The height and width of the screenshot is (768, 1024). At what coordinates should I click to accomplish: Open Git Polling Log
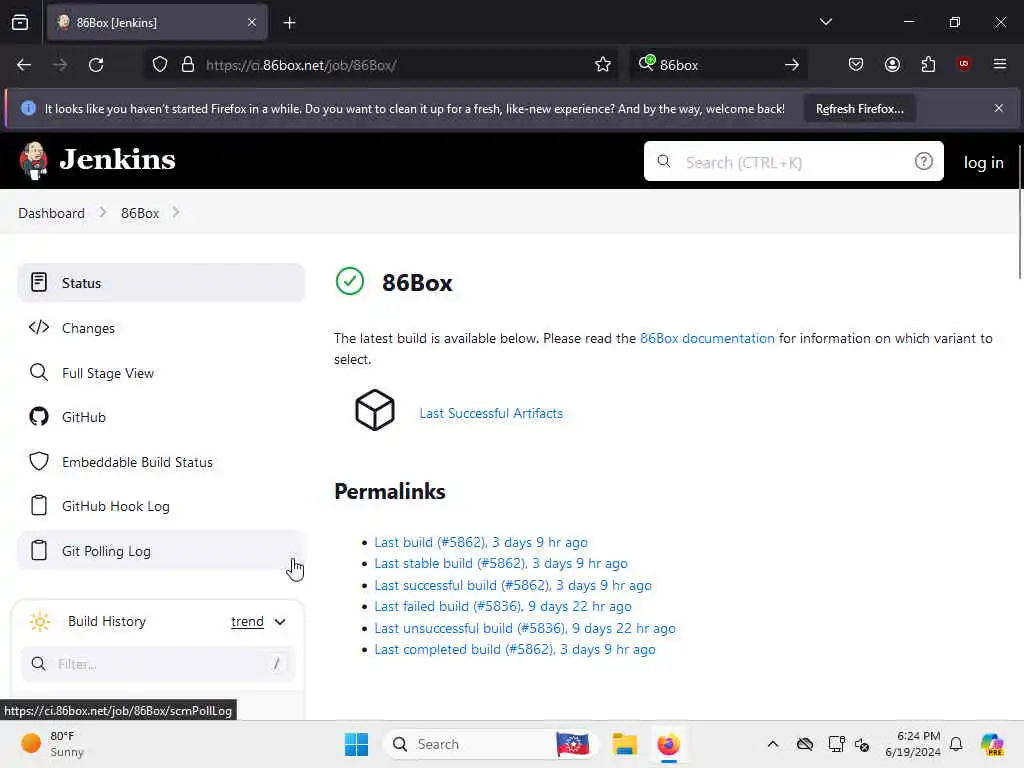pos(161,551)
